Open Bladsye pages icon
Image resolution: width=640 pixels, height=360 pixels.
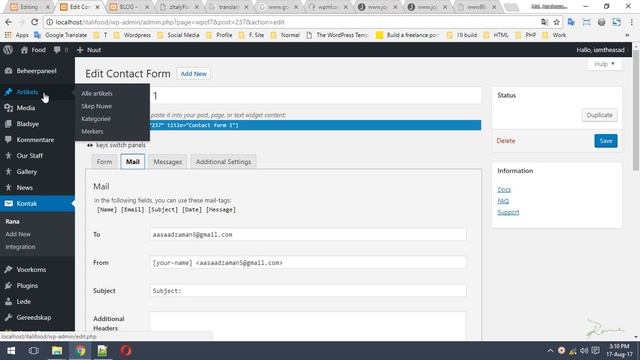pos(8,124)
